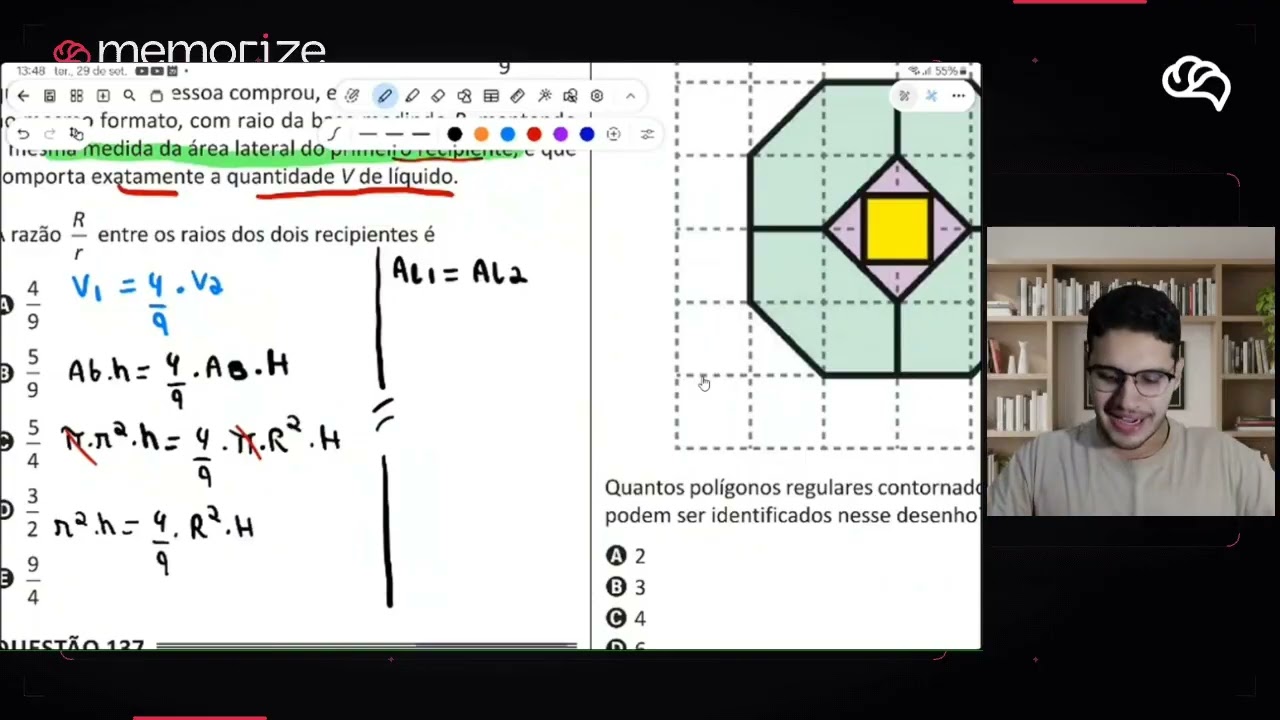Select answer option C with value 4
The height and width of the screenshot is (720, 1280).
(626, 618)
